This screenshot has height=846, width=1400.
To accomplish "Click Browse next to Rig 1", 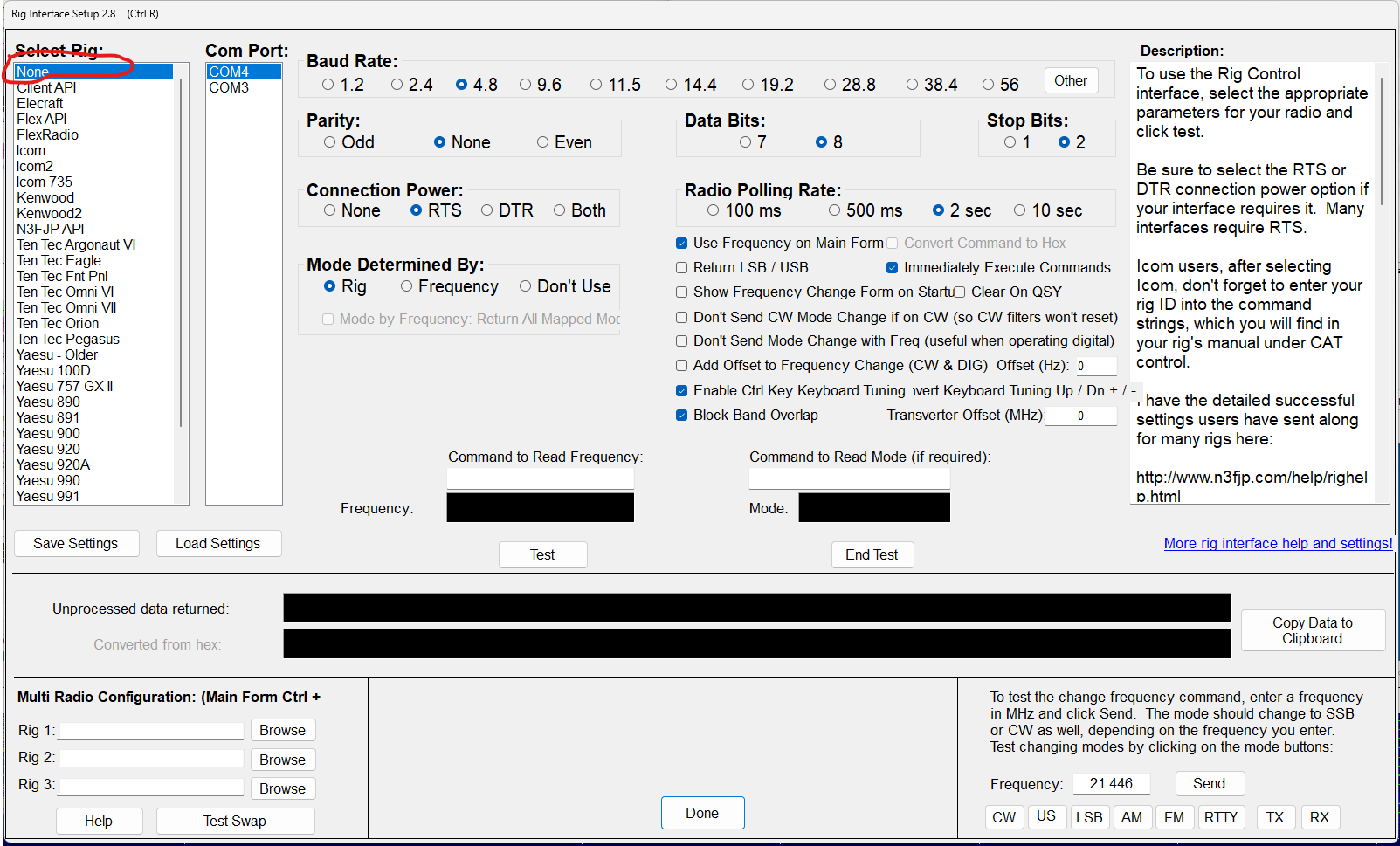I will 282,730.
